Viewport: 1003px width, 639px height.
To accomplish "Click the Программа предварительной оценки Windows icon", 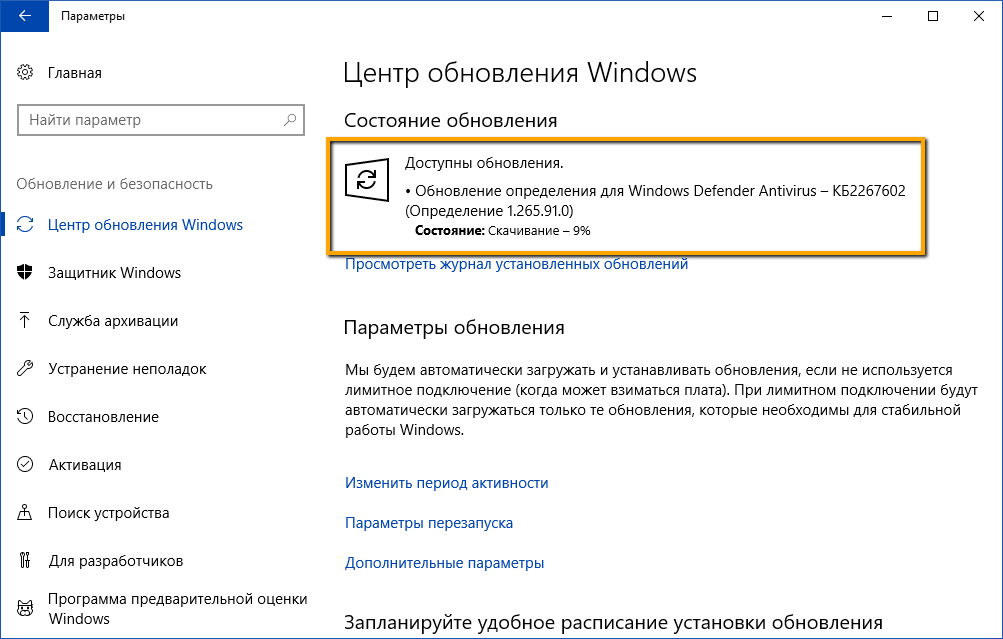I will pos(25,608).
